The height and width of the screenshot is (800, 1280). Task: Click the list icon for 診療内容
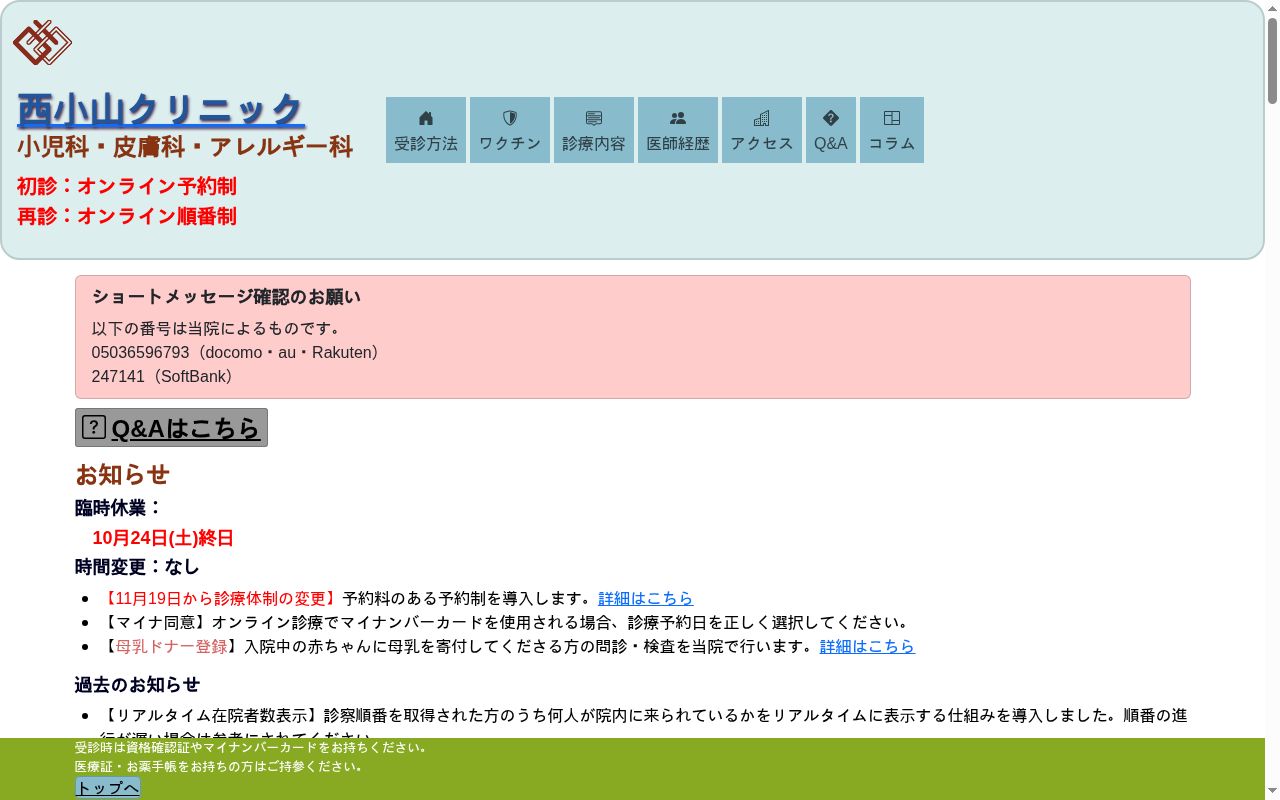(594, 118)
